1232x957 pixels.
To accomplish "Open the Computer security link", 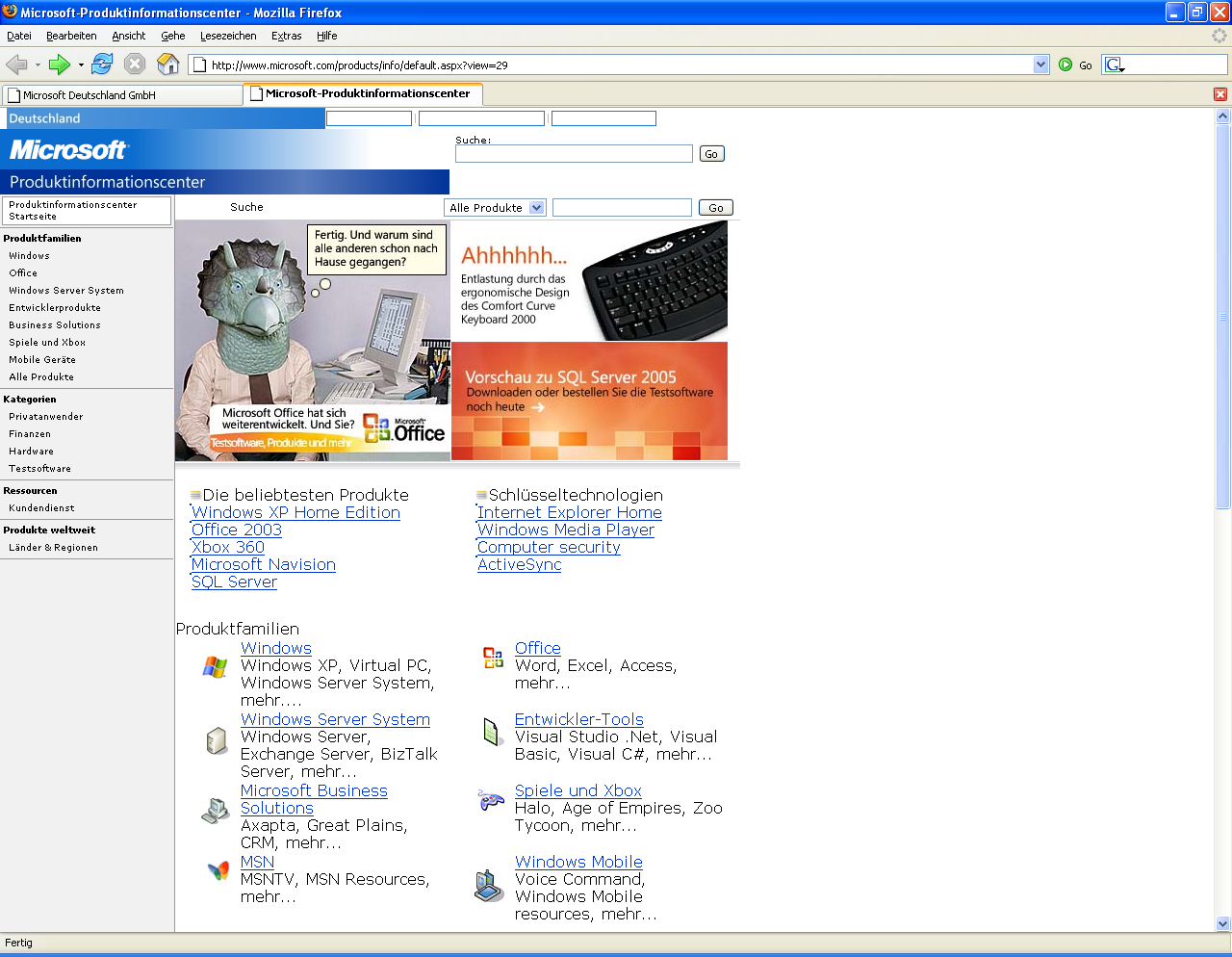I will pyautogui.click(x=549, y=548).
